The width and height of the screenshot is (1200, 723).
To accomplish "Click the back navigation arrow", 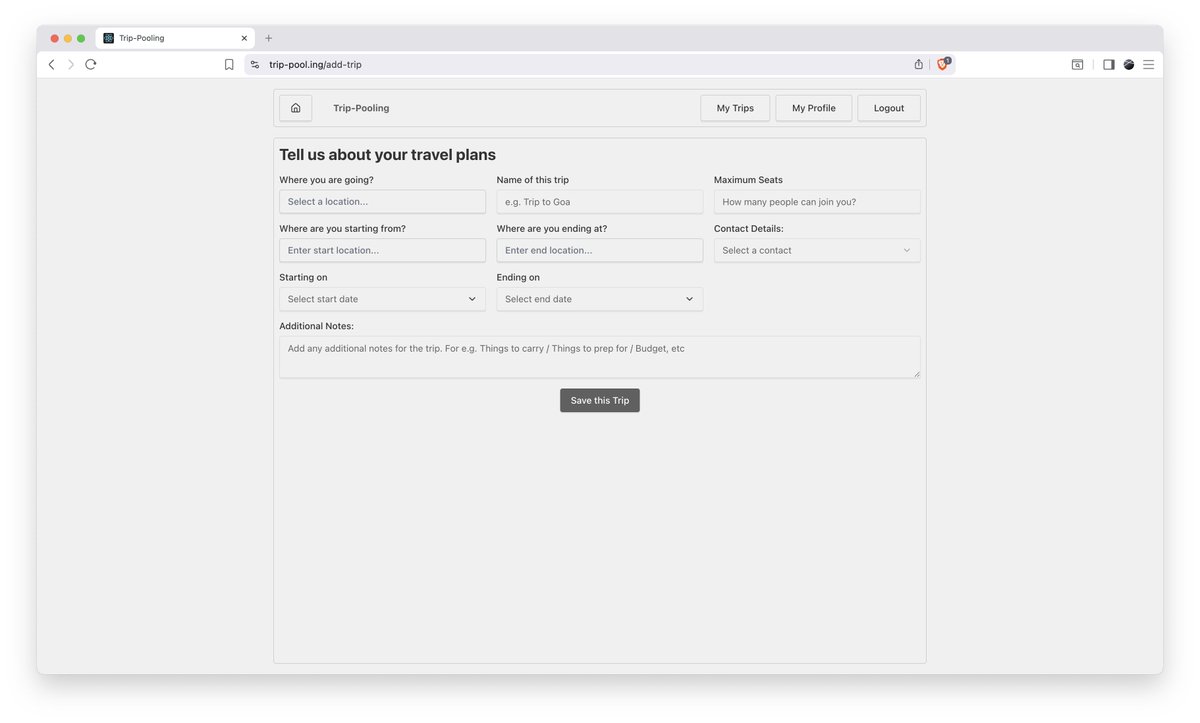I will point(51,63).
